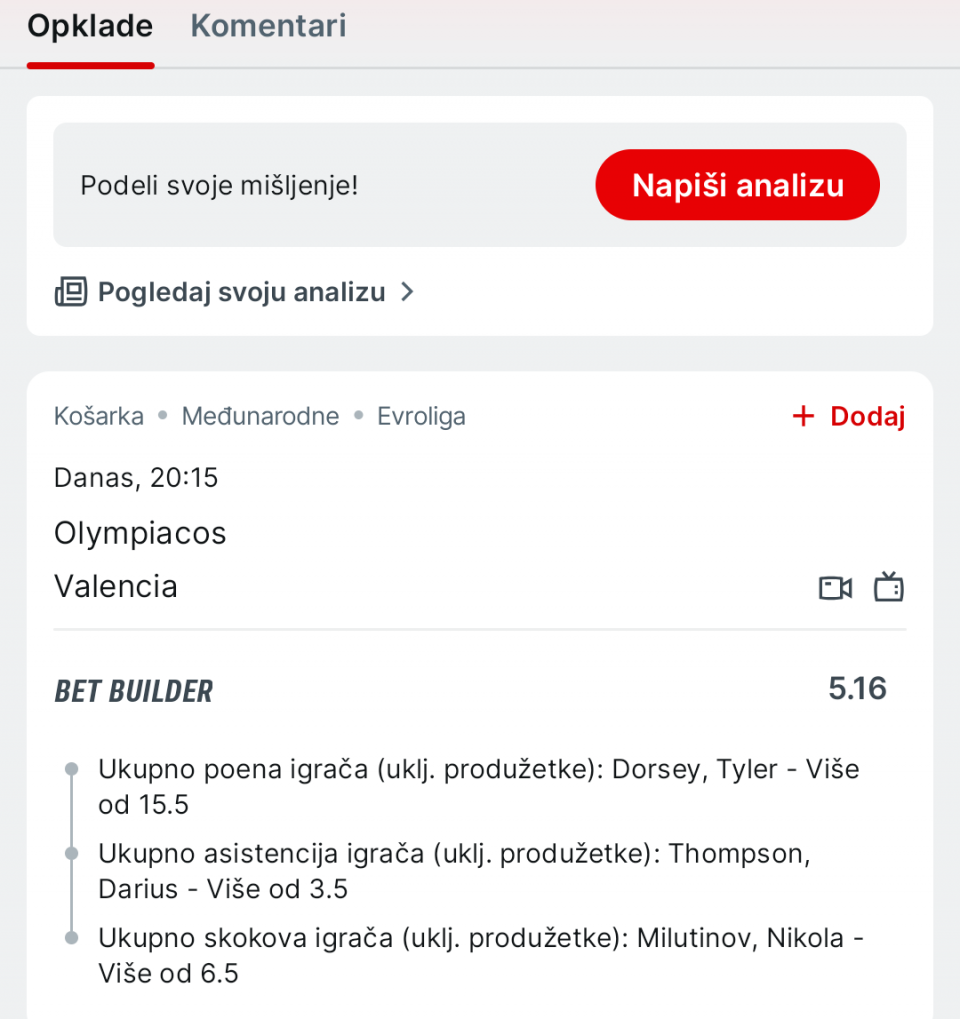Click the TV broadcast icon

tap(888, 587)
